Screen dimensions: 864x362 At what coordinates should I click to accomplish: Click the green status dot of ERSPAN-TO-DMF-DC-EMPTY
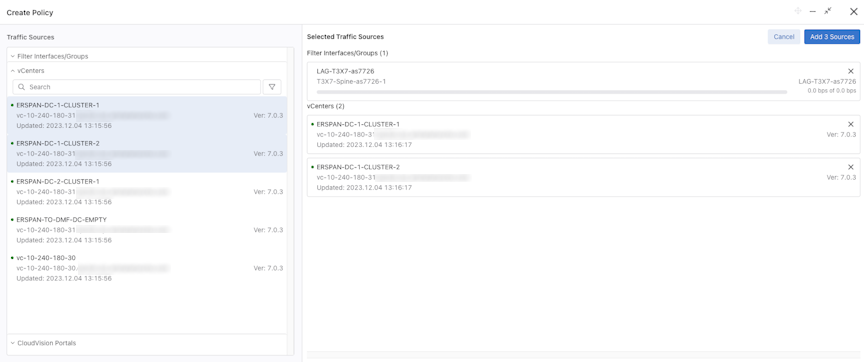[x=12, y=219]
